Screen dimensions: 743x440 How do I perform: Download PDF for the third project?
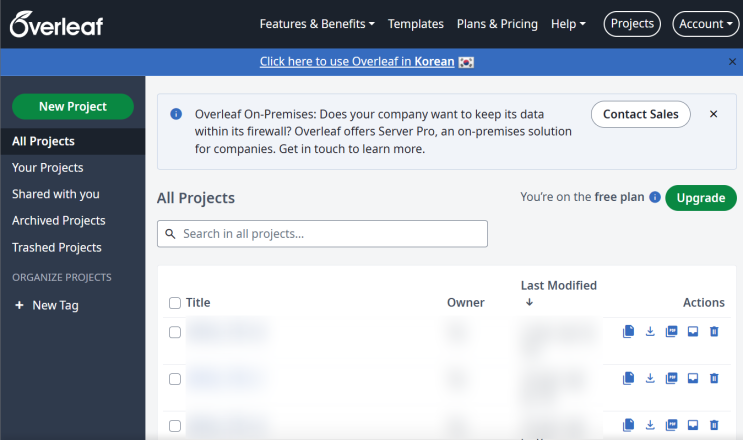click(671, 425)
